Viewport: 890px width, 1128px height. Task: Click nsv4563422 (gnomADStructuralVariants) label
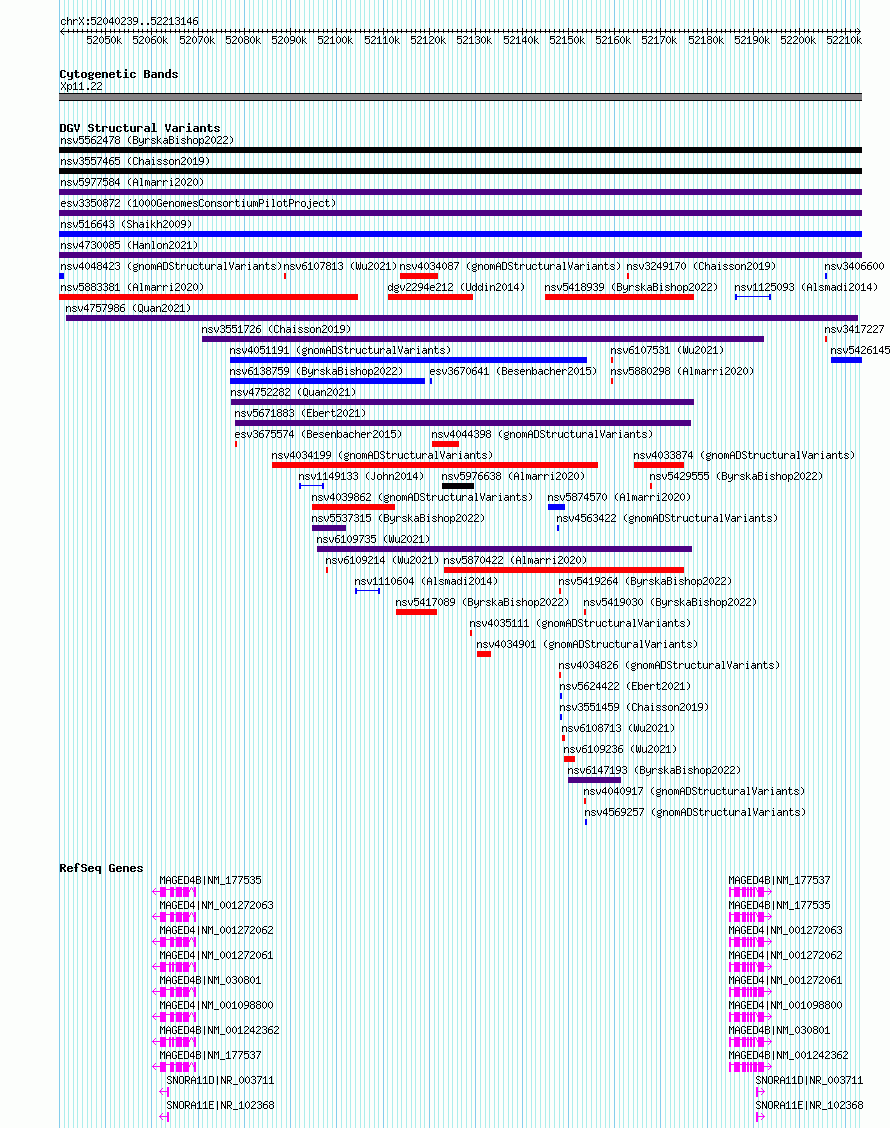(667, 518)
